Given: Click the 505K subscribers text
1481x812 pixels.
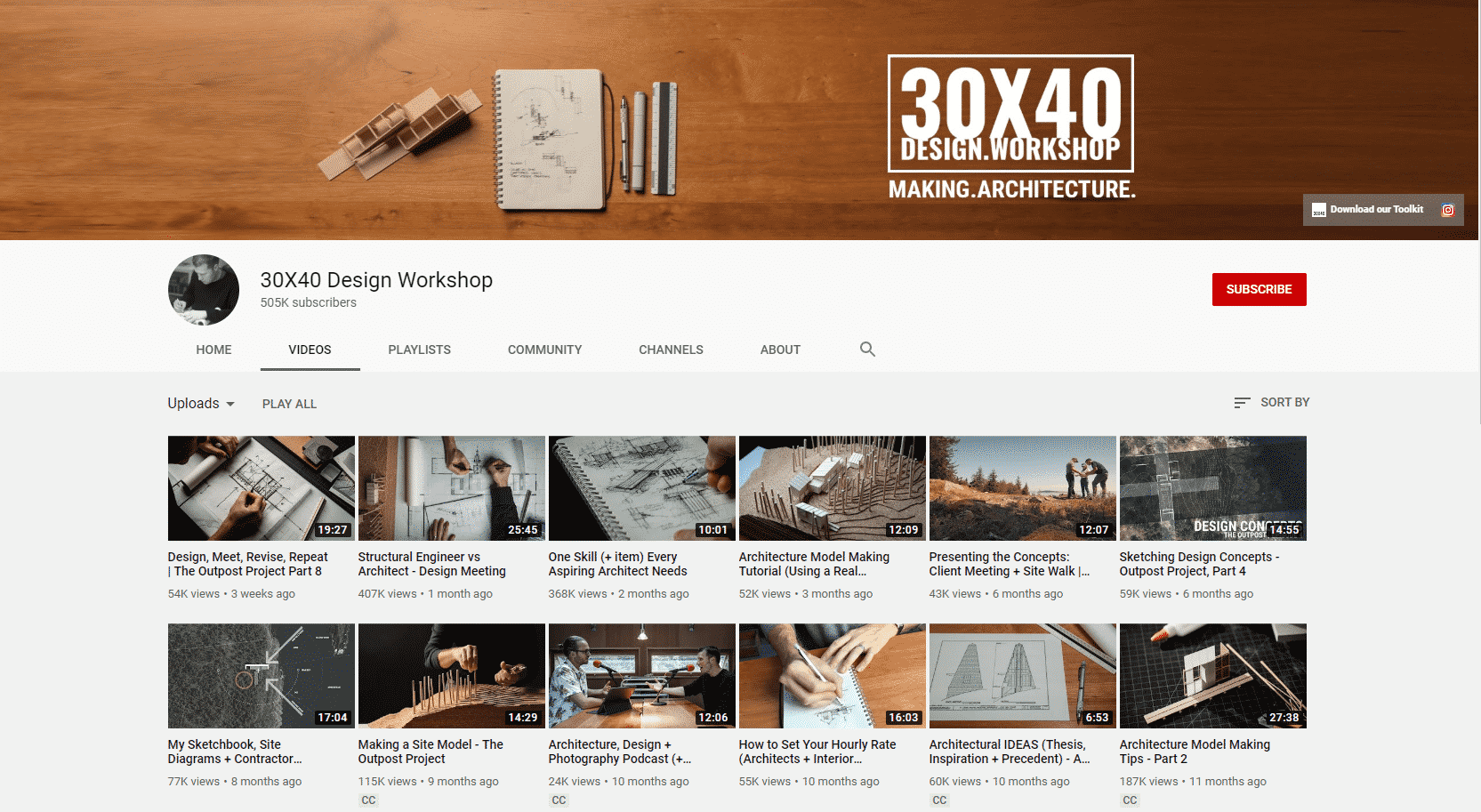Looking at the screenshot, I should (x=309, y=302).
